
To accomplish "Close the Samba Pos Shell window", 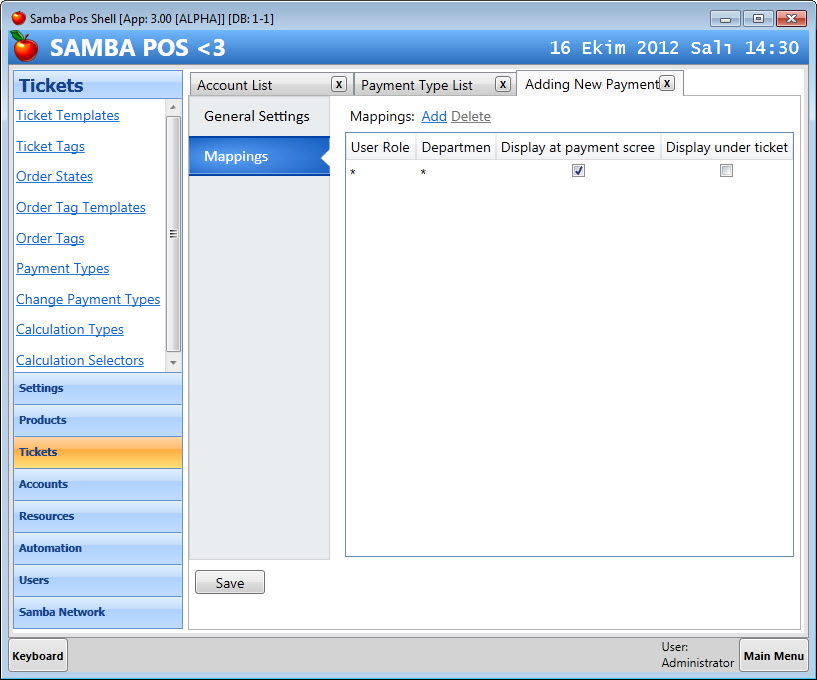I will pos(791,19).
